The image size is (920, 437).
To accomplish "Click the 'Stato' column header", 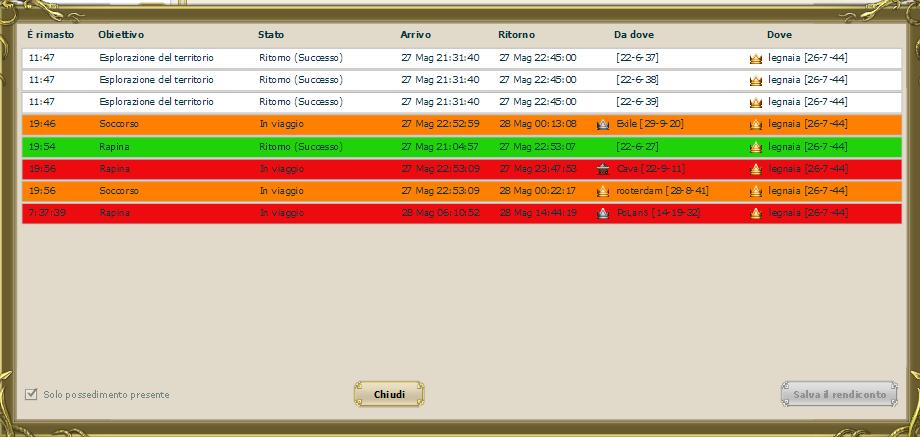I will (271, 35).
